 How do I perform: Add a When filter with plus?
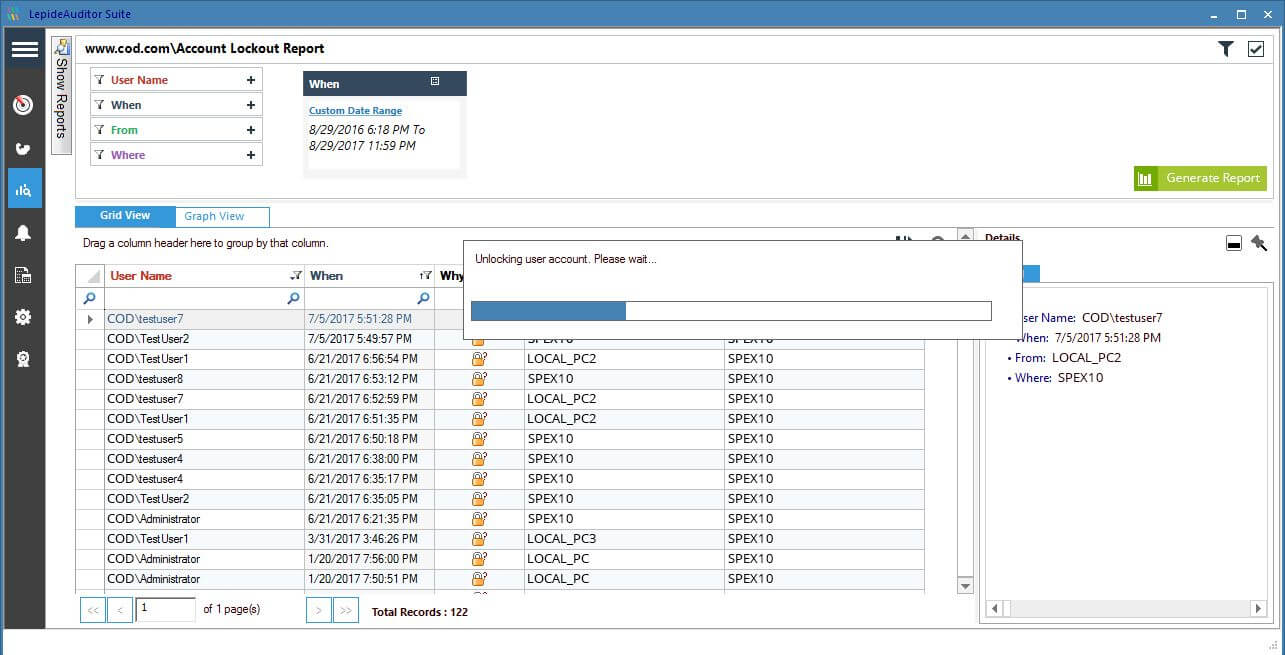(x=250, y=105)
